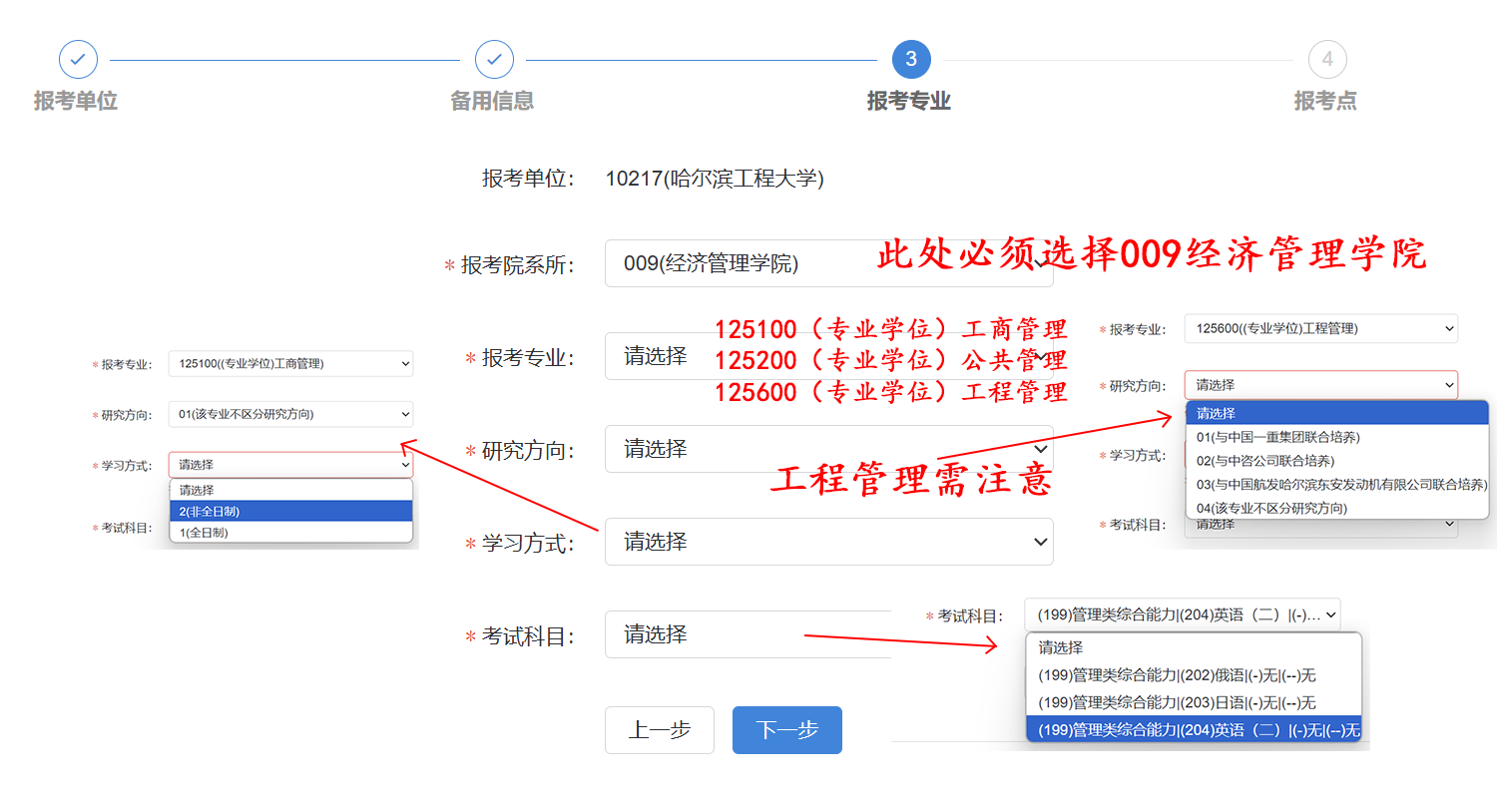Expand the main 学习方式 dropdown
1497x812 pixels.
pos(828,542)
